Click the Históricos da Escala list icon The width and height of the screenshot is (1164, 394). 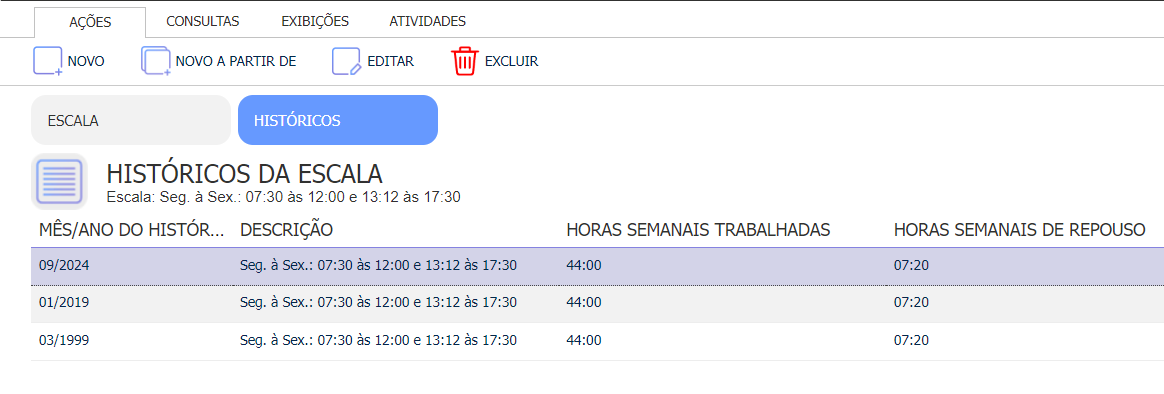pyautogui.click(x=59, y=182)
